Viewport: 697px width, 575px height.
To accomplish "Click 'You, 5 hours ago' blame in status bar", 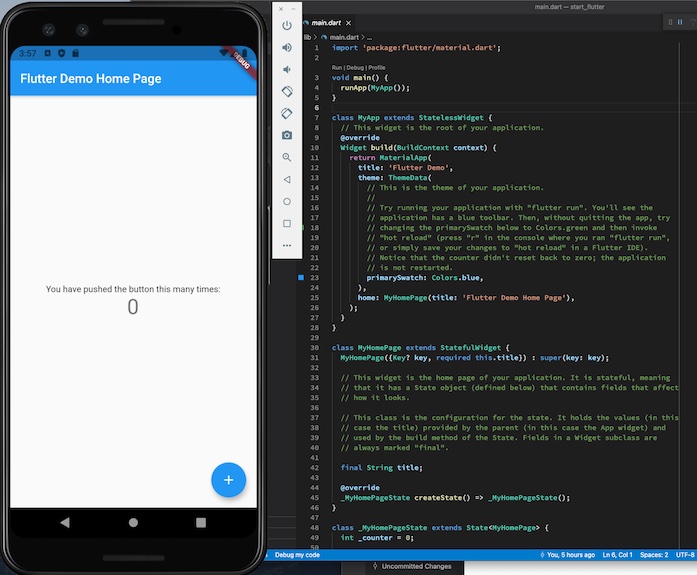I will point(567,555).
